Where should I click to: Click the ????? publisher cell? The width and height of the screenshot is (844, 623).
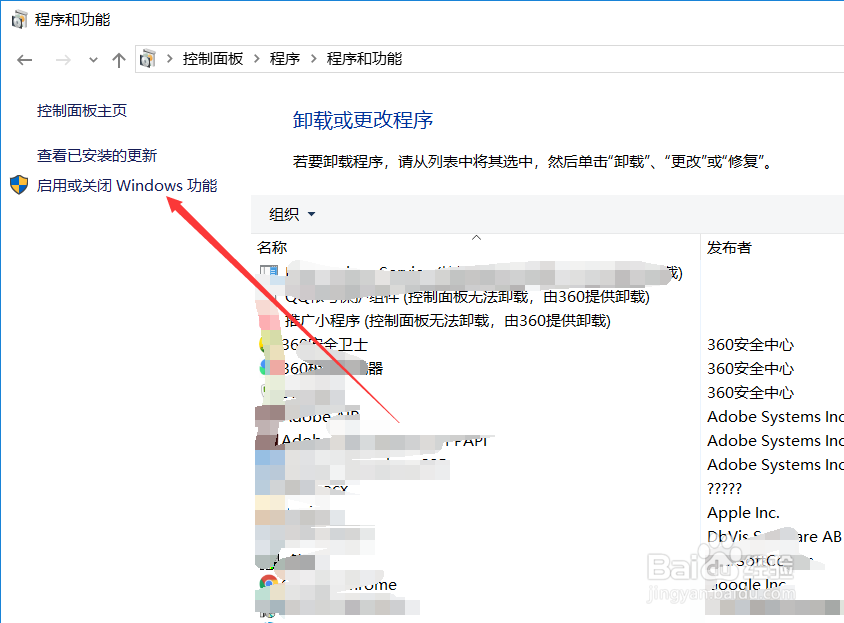pyautogui.click(x=725, y=488)
